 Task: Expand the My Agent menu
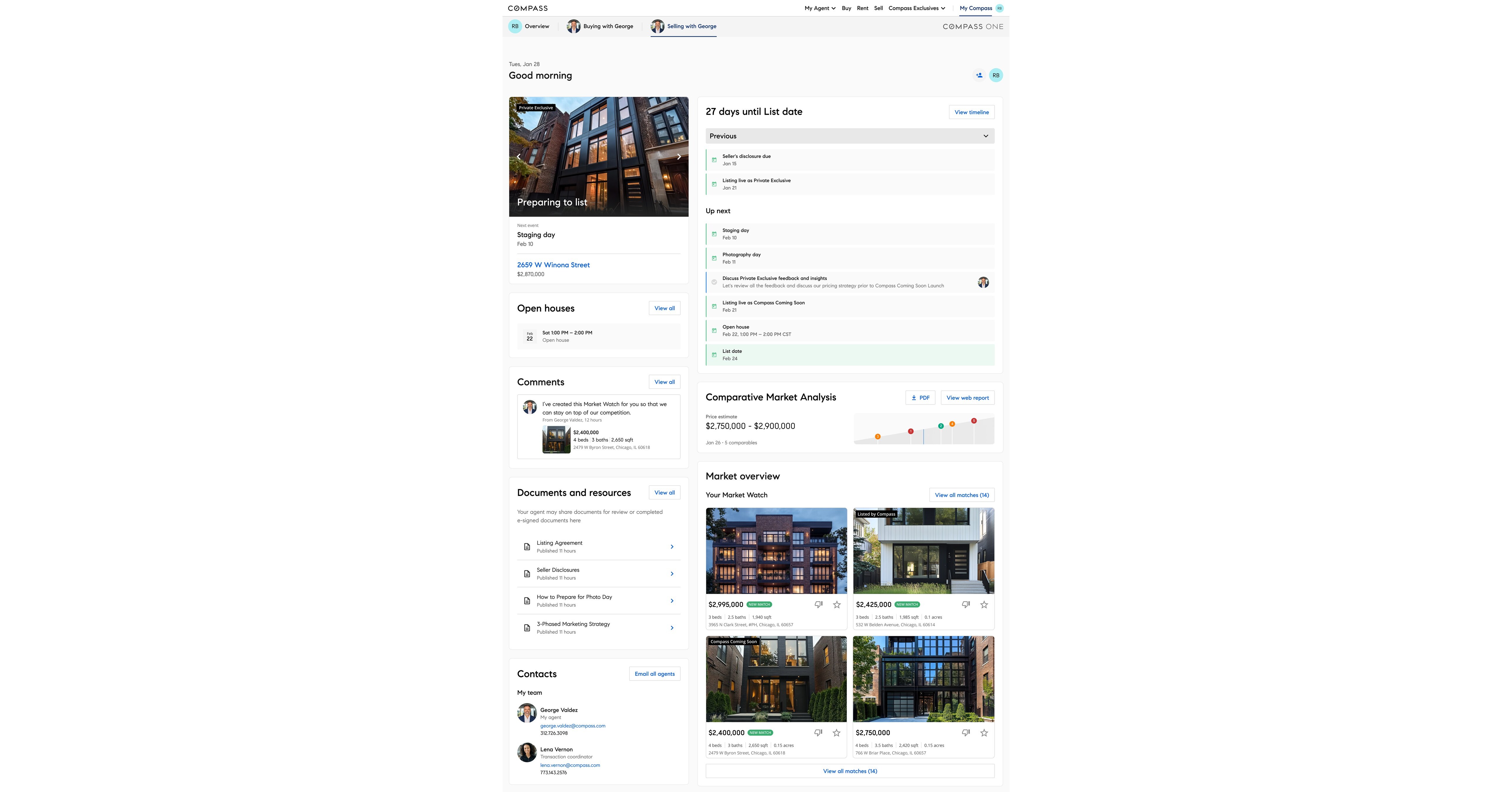[x=819, y=8]
